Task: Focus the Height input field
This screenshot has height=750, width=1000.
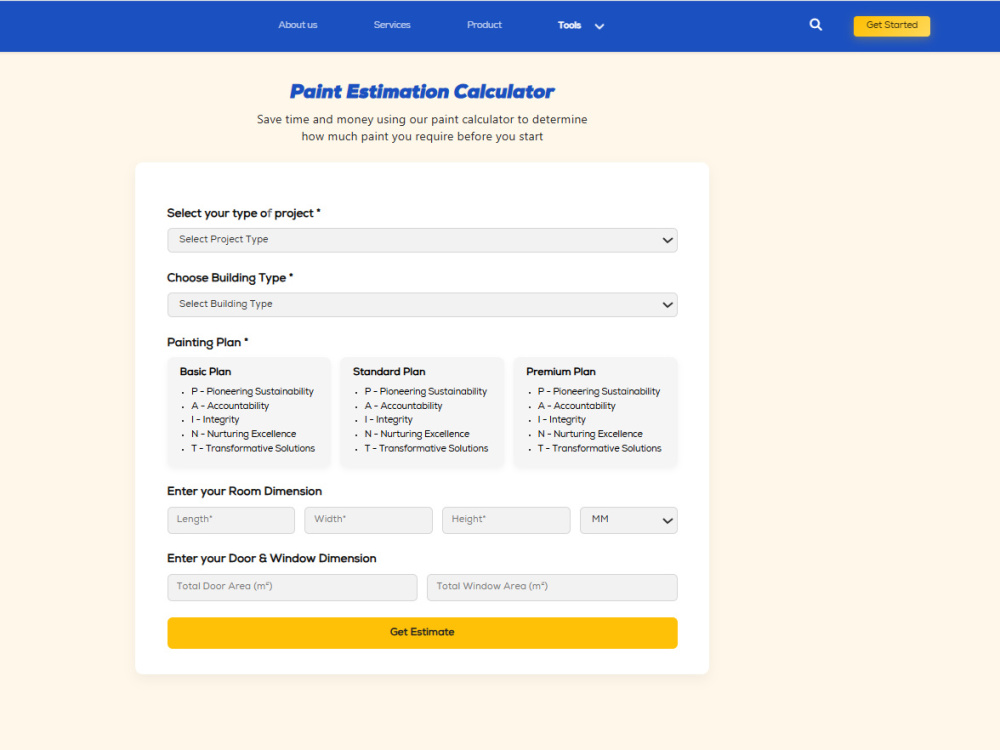Action: [506, 520]
